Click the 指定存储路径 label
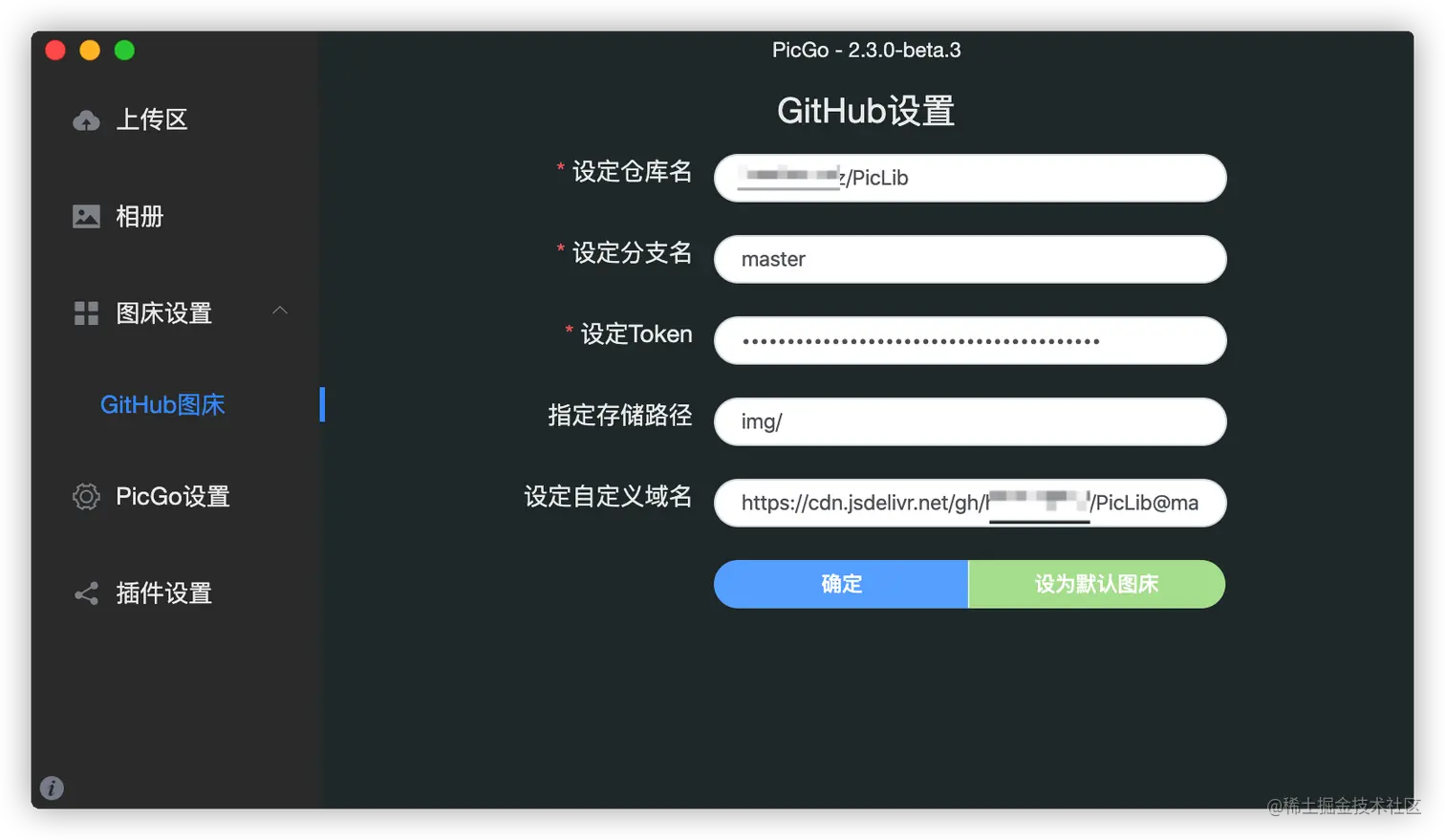Image resolution: width=1445 pixels, height=840 pixels. click(619, 416)
